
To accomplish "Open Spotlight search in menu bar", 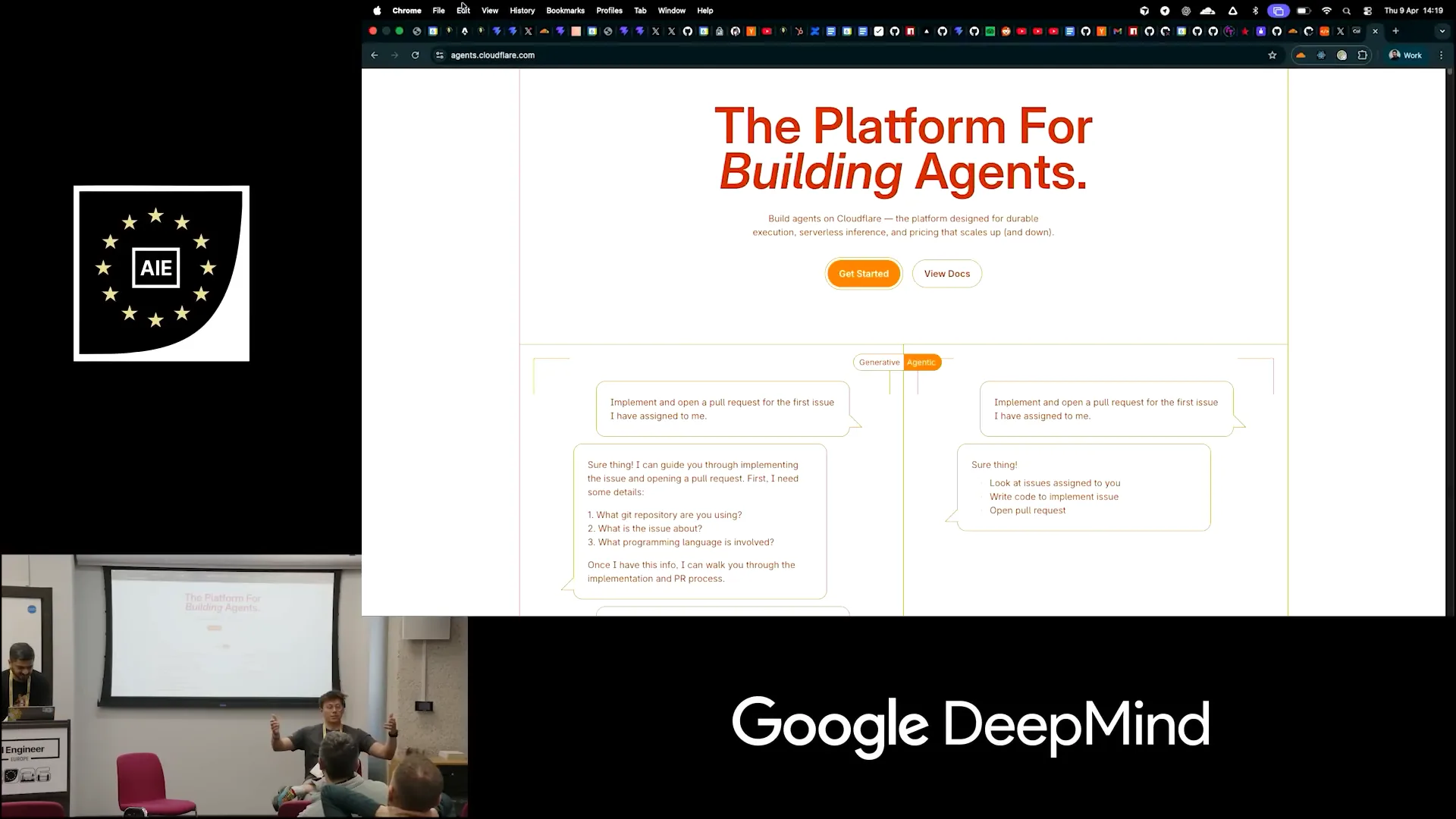I will click(x=1347, y=11).
